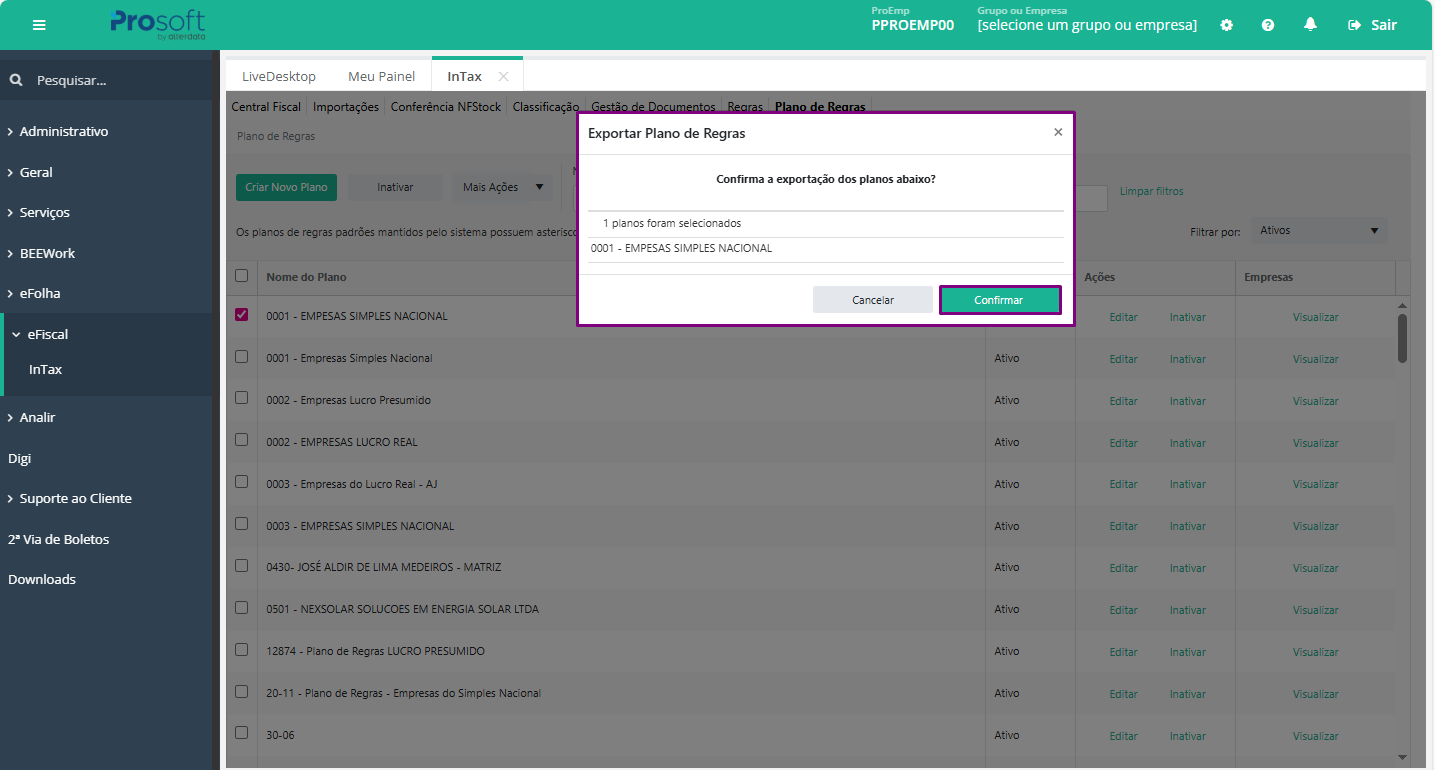Open Digi in the sidebar
The width and height of the screenshot is (1435, 770).
pyautogui.click(x=20, y=458)
